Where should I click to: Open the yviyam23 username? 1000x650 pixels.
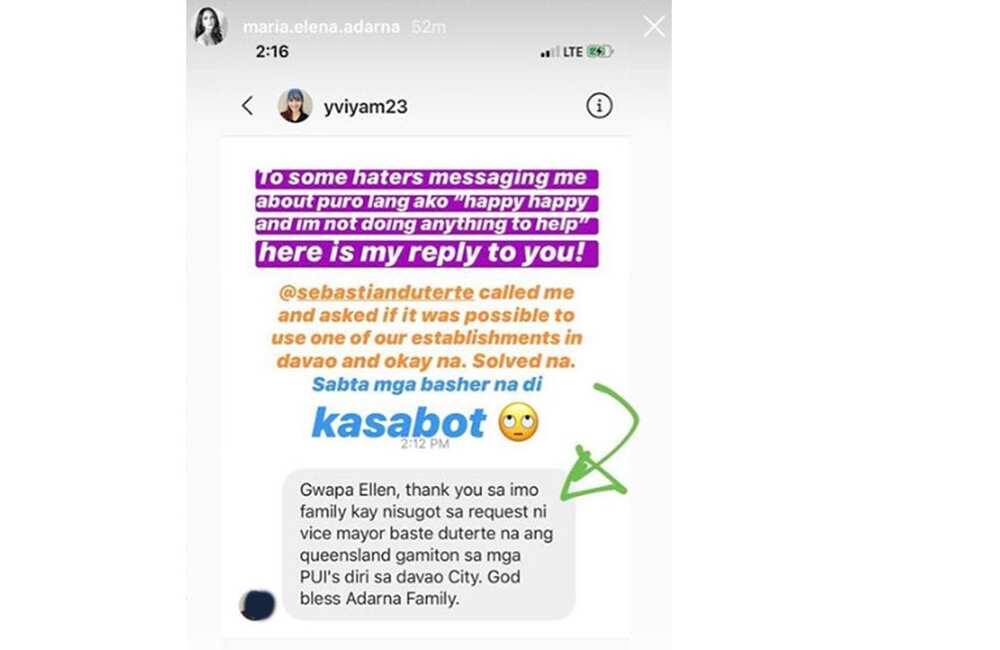click(x=365, y=107)
